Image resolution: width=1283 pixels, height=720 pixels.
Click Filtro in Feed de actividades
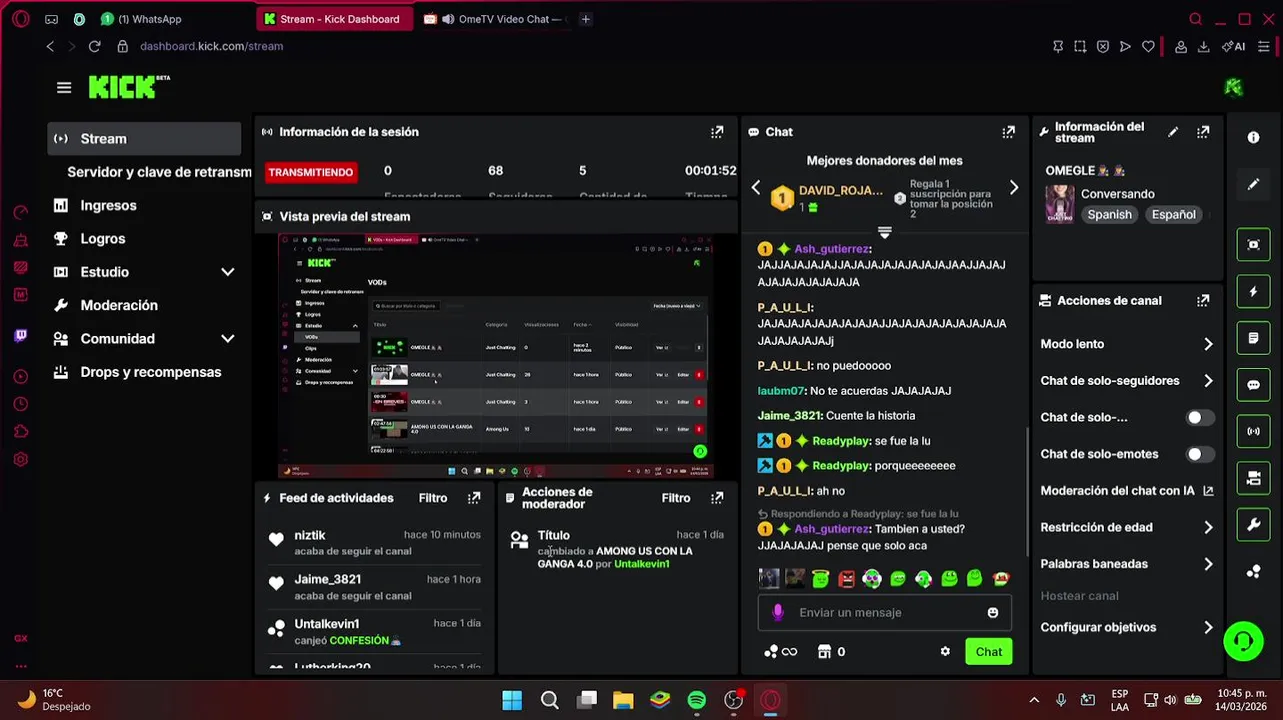(433, 498)
